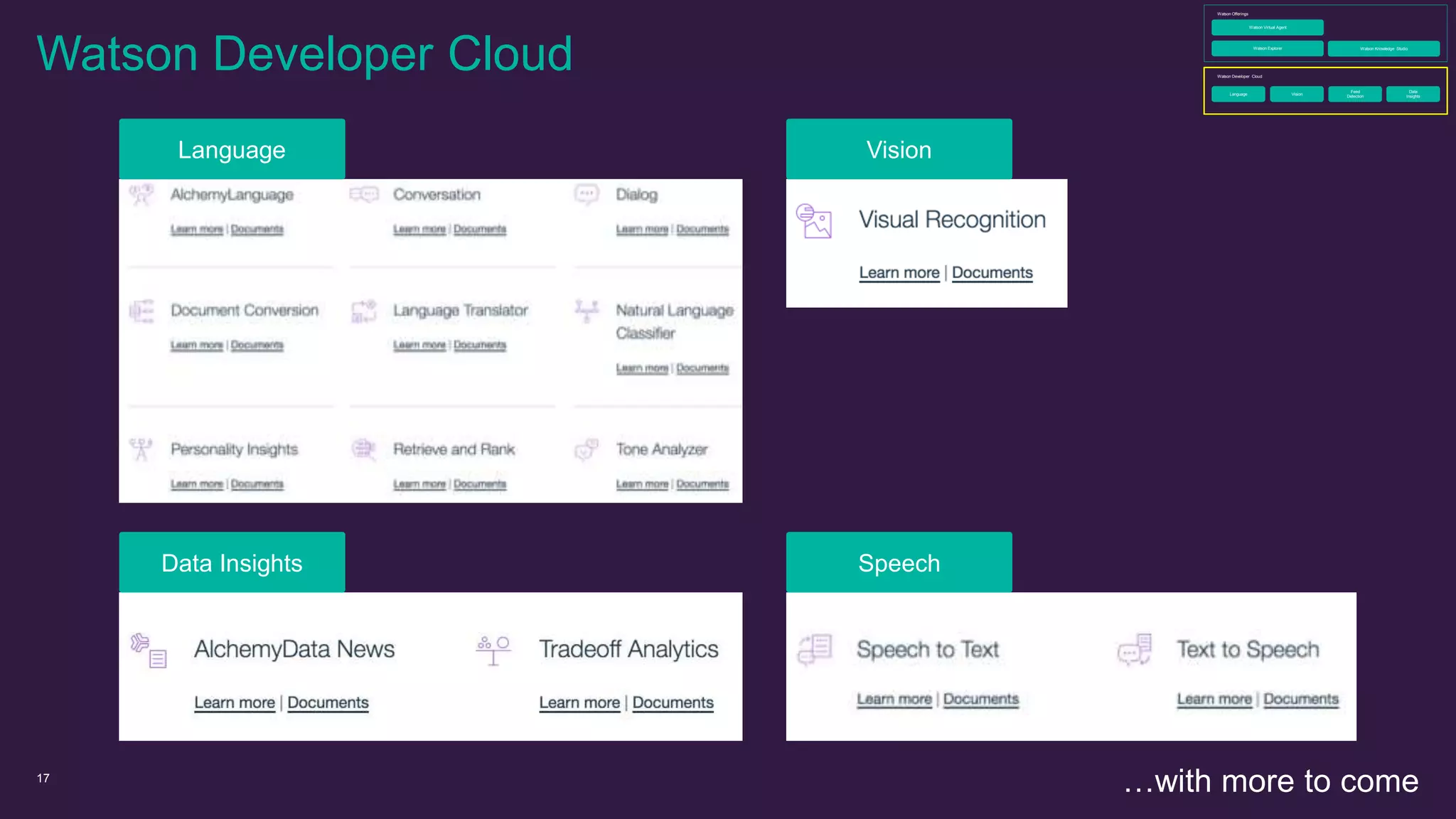
Task: Open Documents under Dialog
Action: (x=702, y=229)
